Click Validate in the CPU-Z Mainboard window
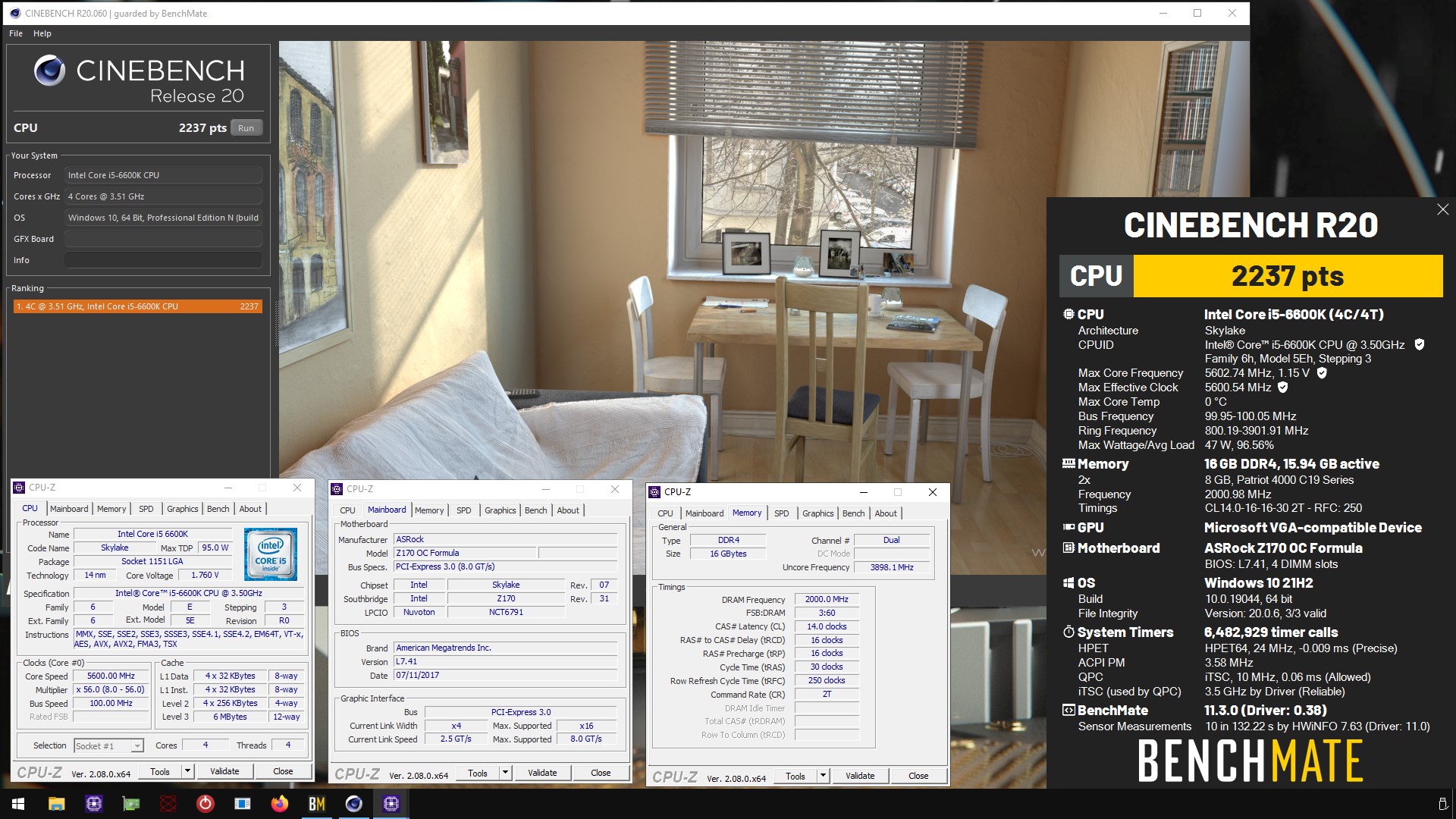1456x819 pixels. (x=542, y=773)
